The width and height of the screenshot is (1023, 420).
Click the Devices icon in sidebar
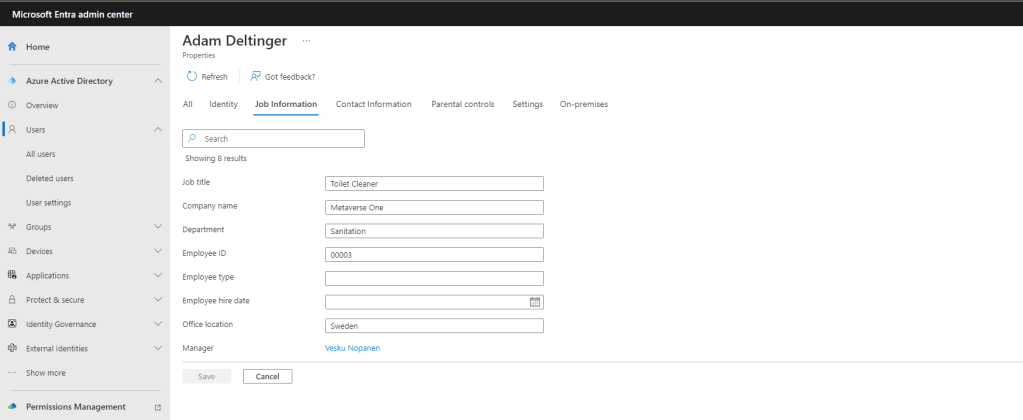tap(12, 251)
